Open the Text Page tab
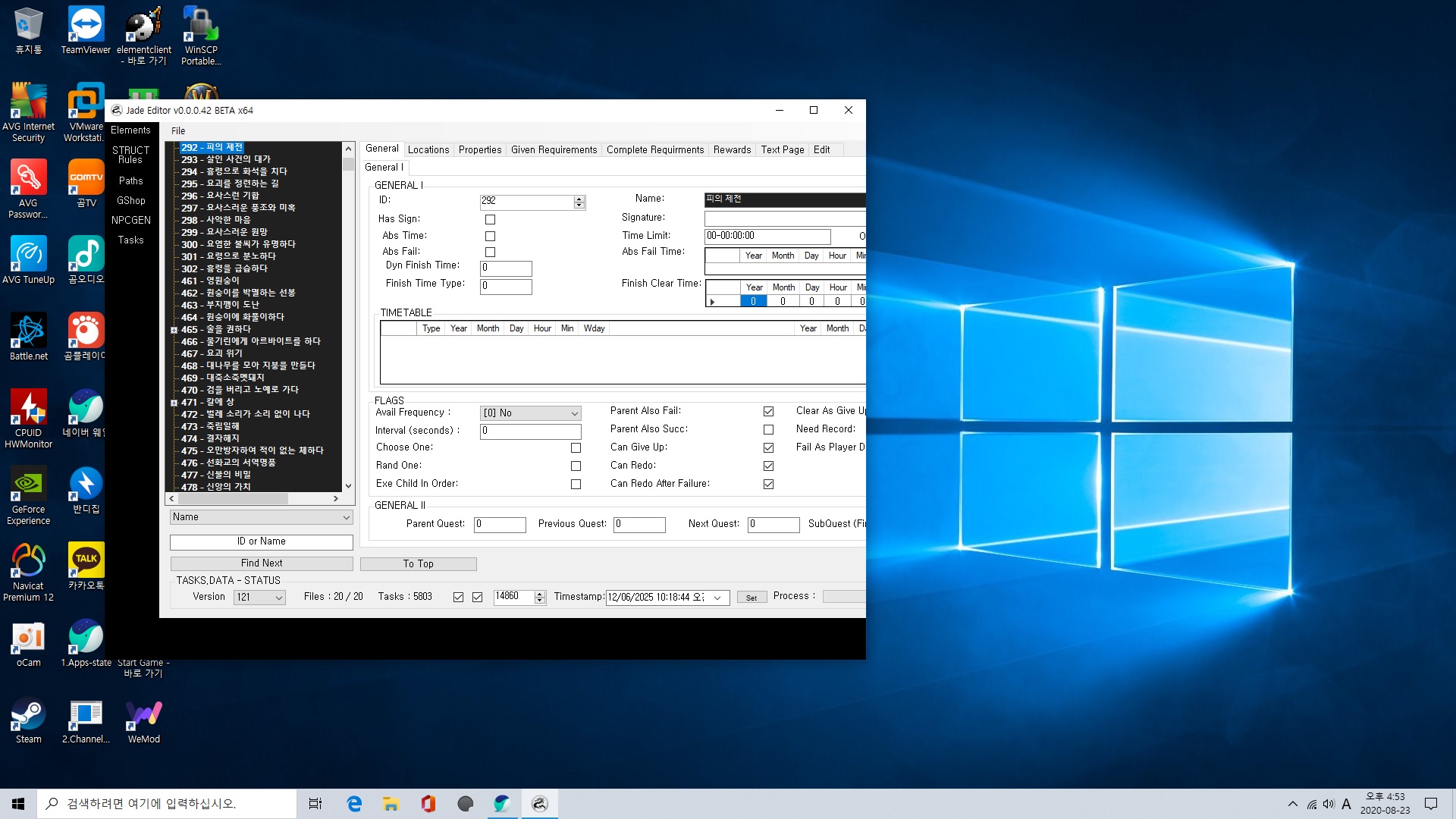This screenshot has width=1456, height=819. (x=783, y=149)
